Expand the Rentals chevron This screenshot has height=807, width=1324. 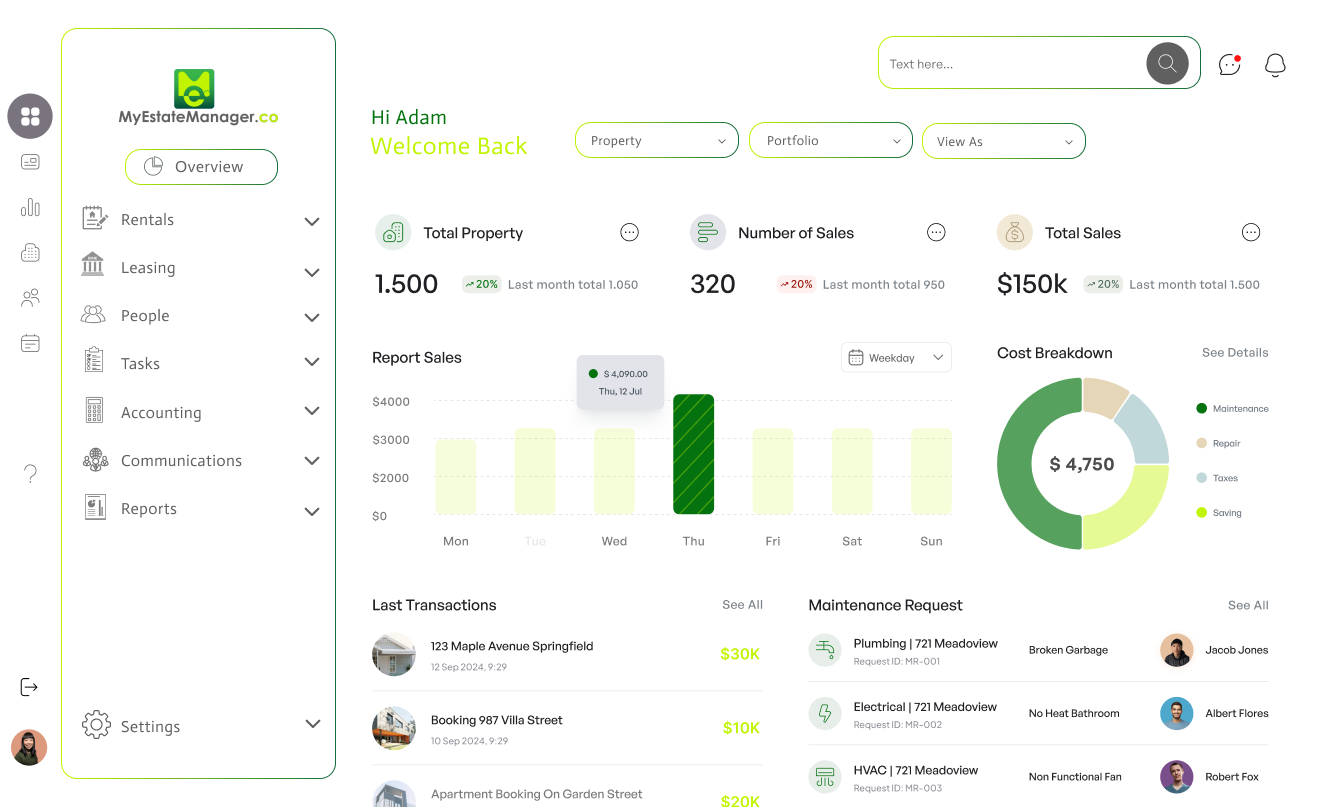(312, 221)
